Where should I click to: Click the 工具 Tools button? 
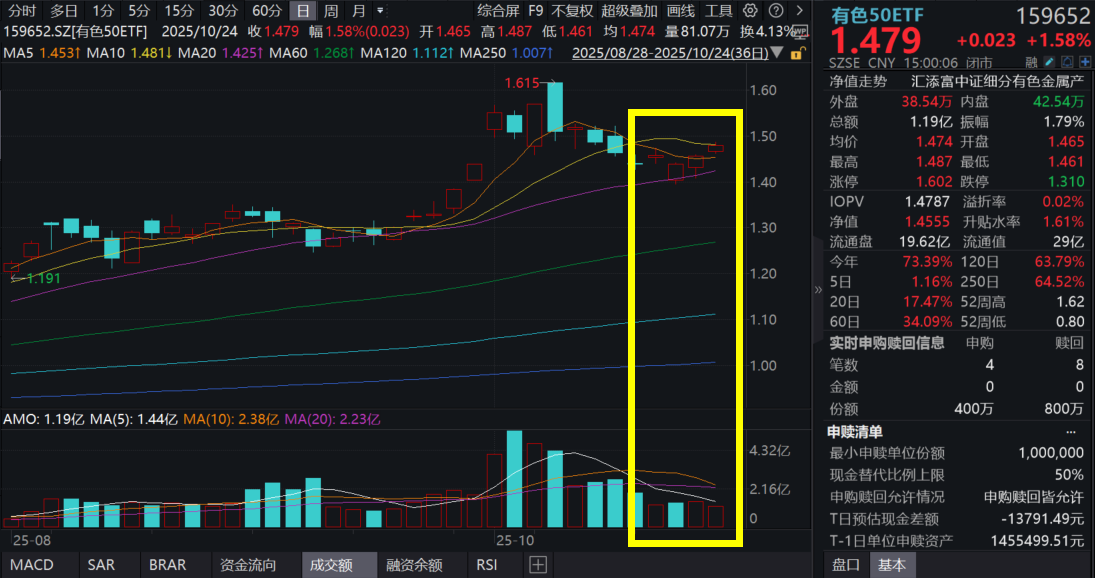(719, 12)
